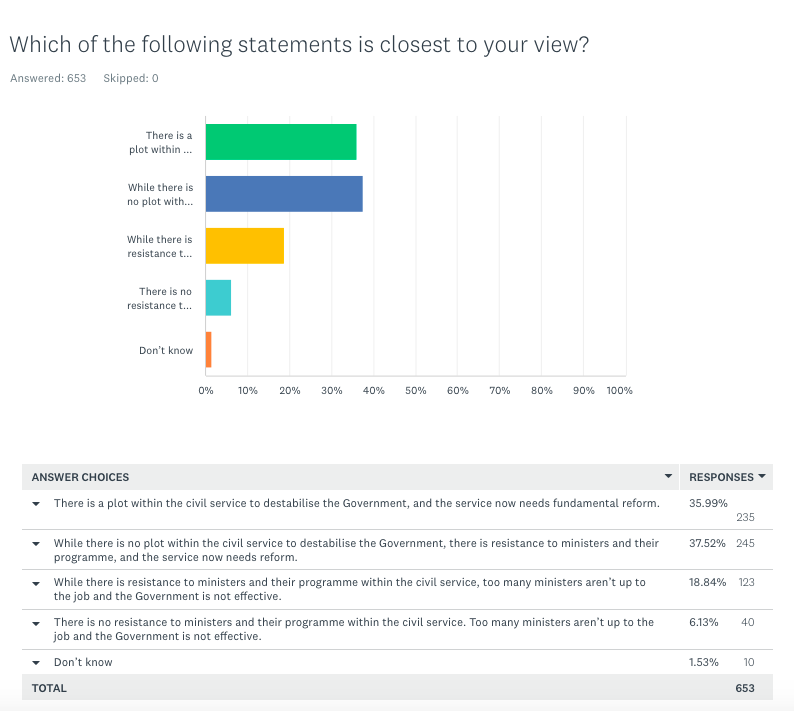Click the green bar in the chart

pyautogui.click(x=281, y=142)
